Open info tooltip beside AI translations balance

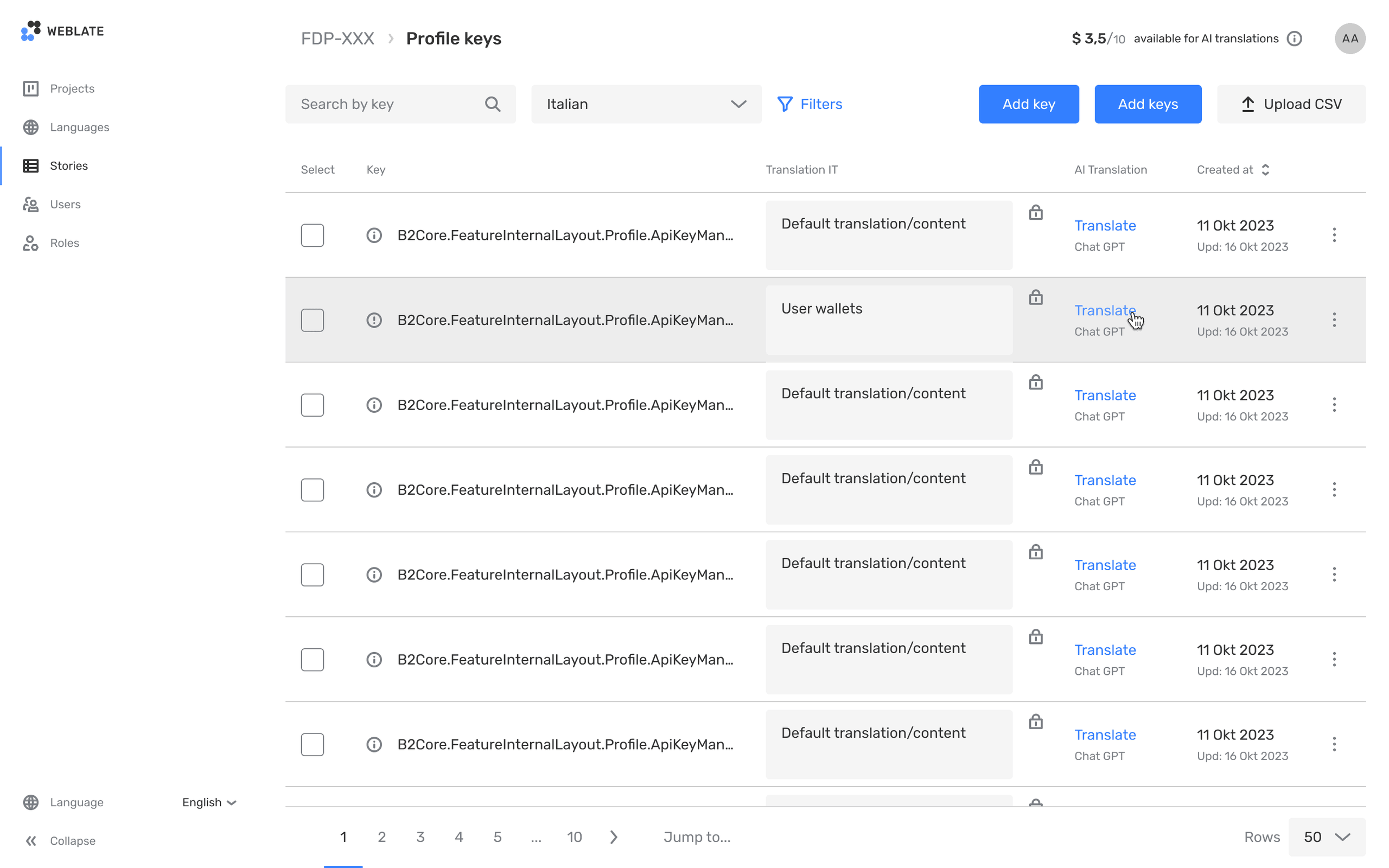[1294, 39]
